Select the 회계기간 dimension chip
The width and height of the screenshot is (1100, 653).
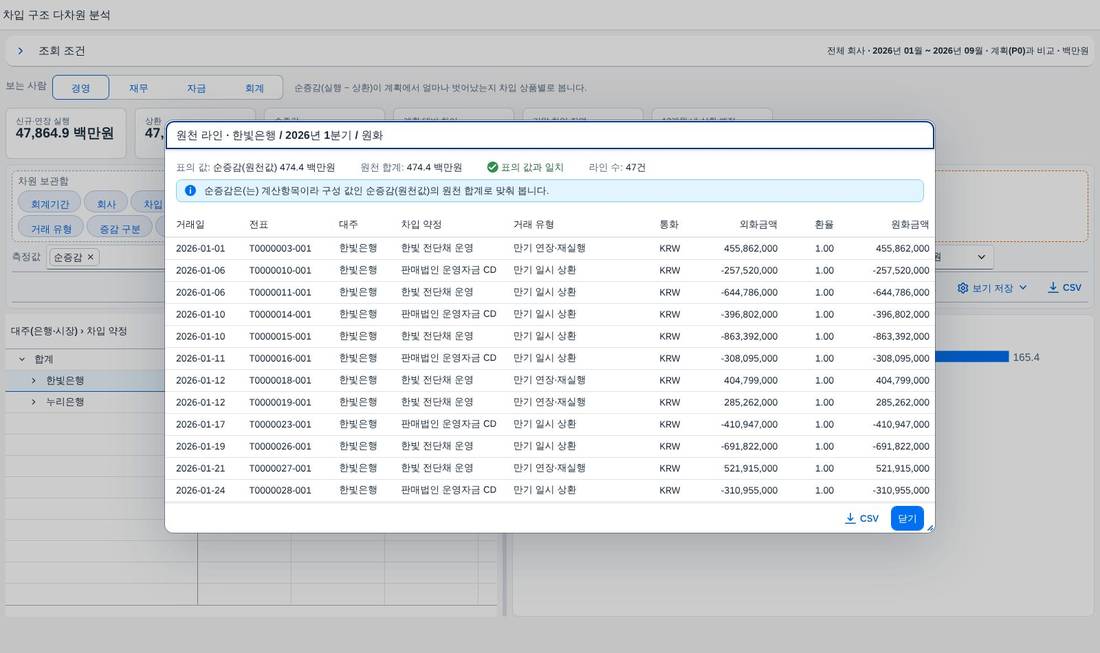[50, 204]
